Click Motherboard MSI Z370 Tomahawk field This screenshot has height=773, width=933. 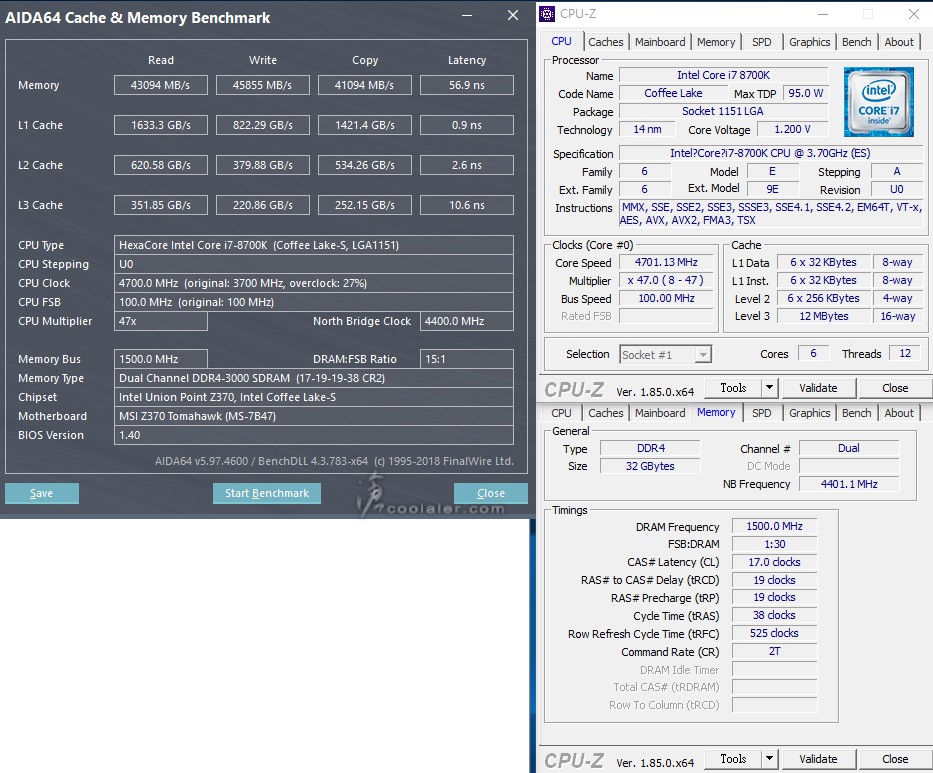tap(314, 417)
